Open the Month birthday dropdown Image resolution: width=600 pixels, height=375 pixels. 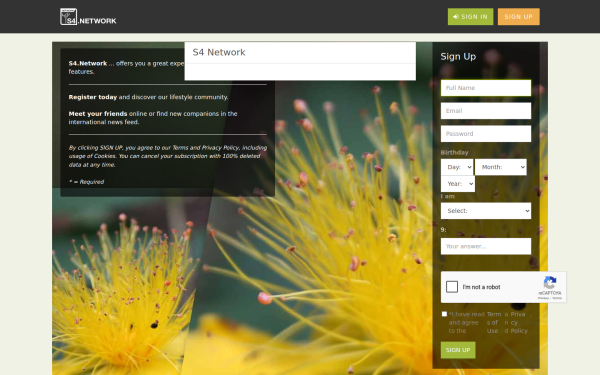tap(501, 167)
